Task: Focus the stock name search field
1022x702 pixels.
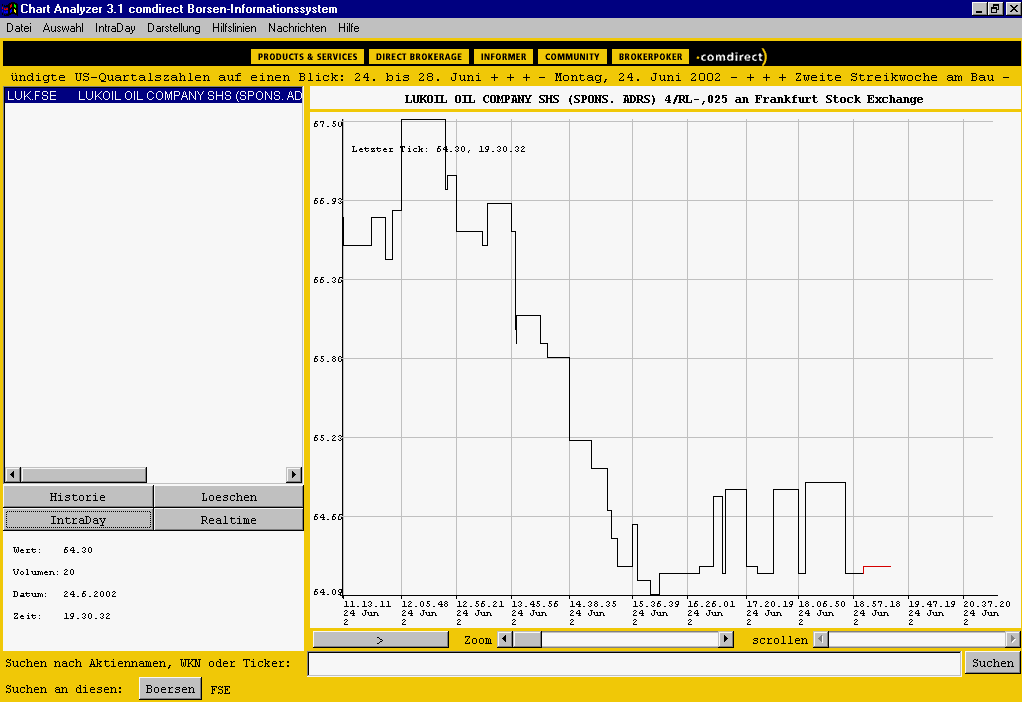Action: coord(635,664)
